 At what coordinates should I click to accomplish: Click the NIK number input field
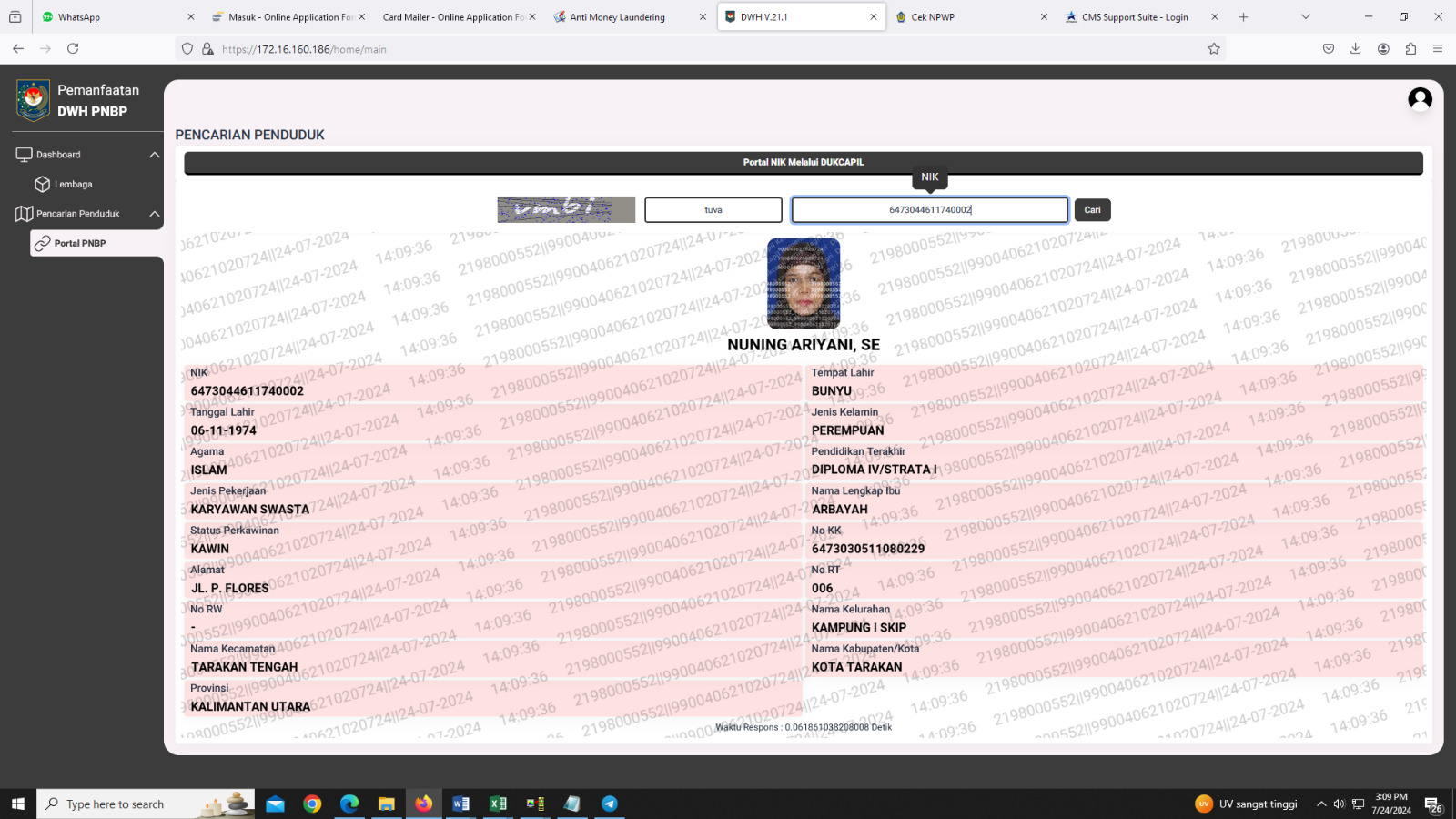coord(929,210)
